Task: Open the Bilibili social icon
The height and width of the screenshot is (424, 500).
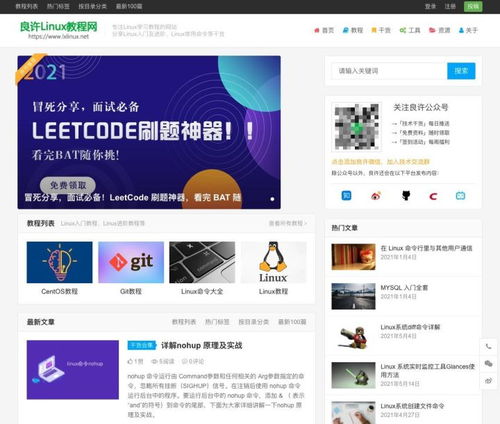Action: pyautogui.click(x=460, y=196)
